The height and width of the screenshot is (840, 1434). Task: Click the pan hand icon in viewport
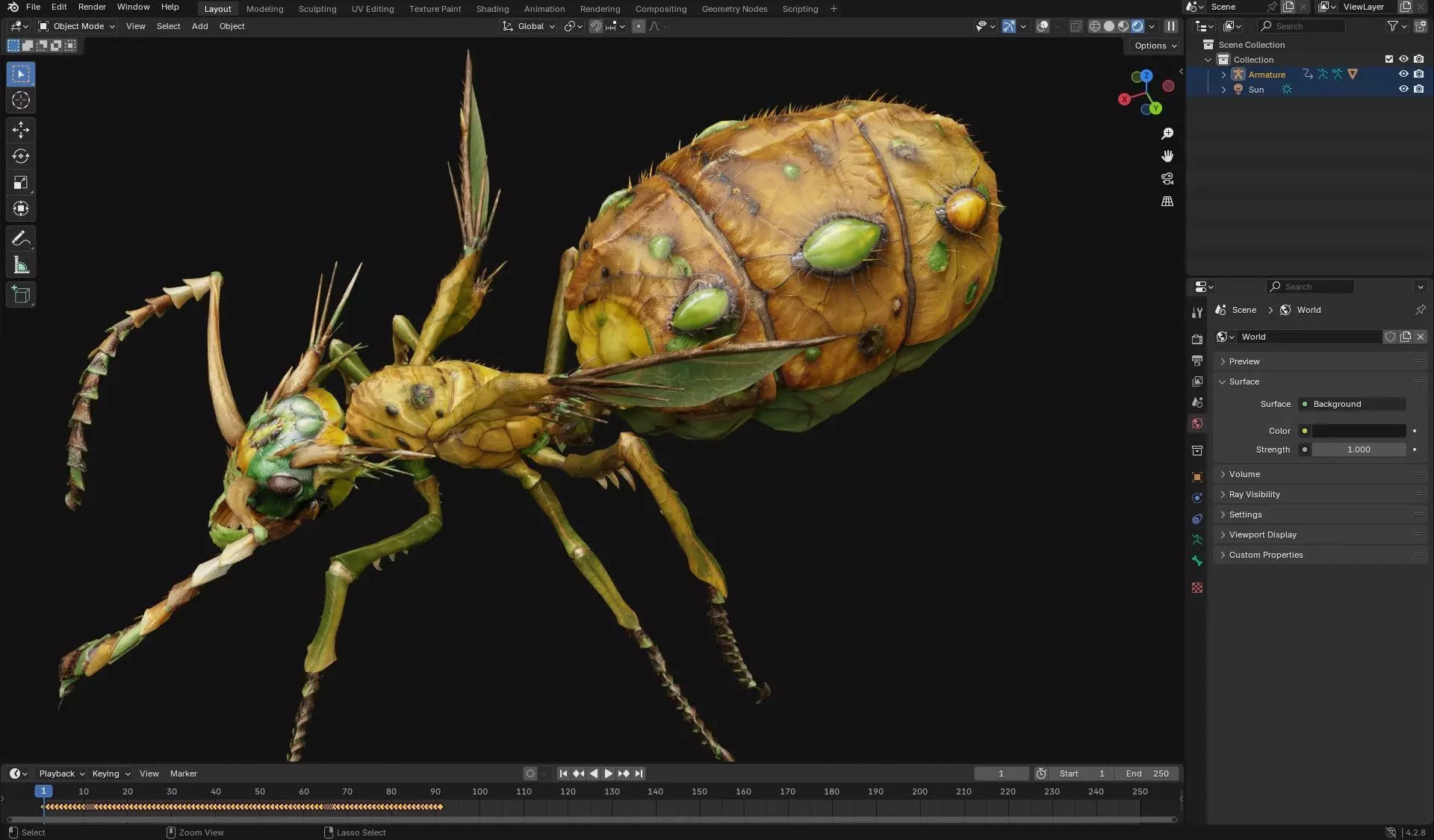[x=1167, y=156]
